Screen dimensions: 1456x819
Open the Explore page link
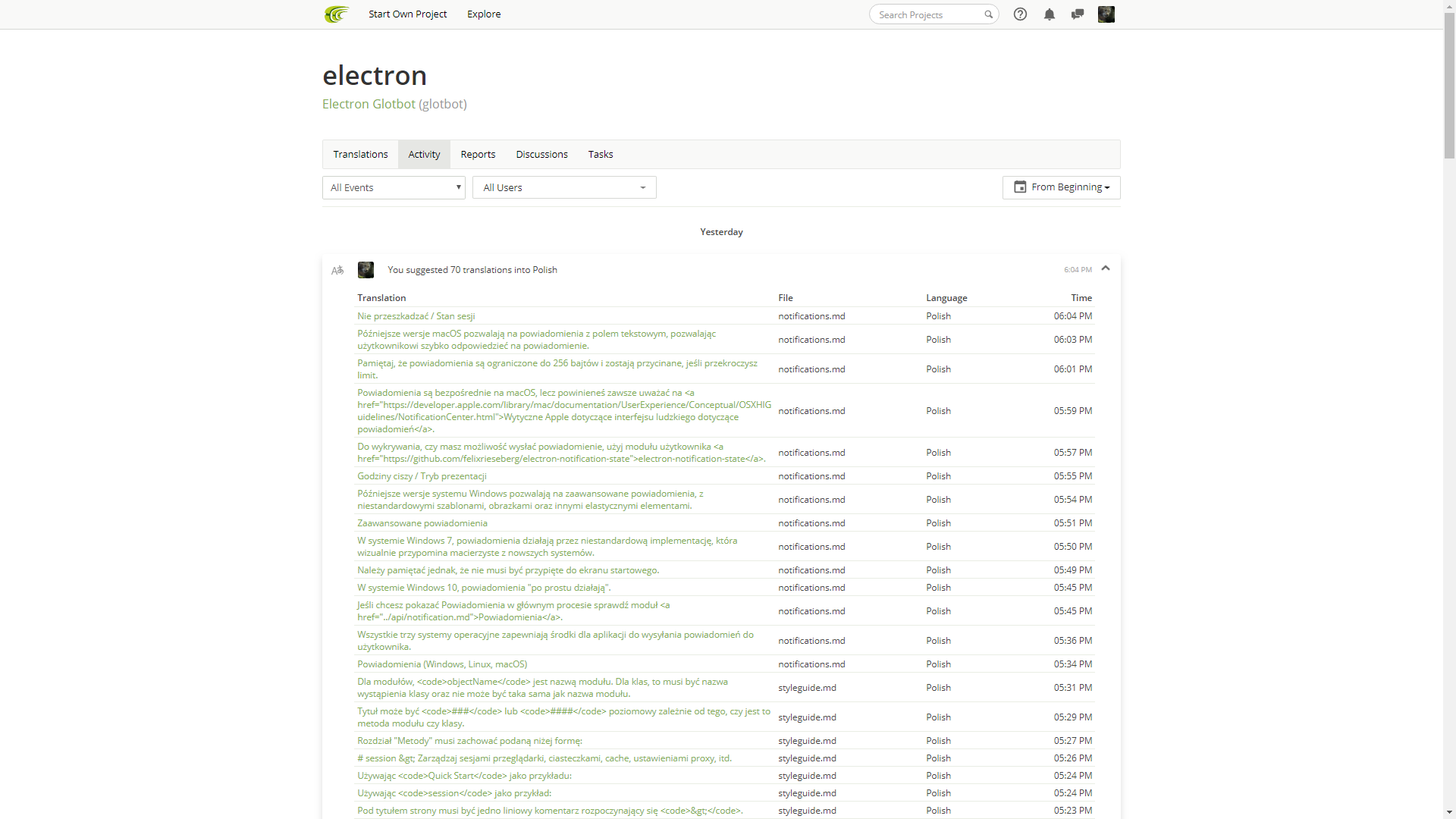484,14
